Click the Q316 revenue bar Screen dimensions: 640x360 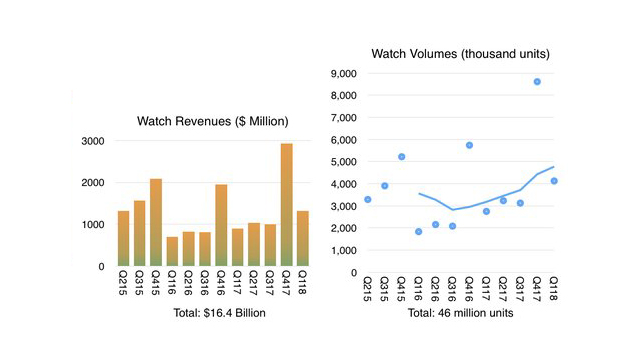205,249
